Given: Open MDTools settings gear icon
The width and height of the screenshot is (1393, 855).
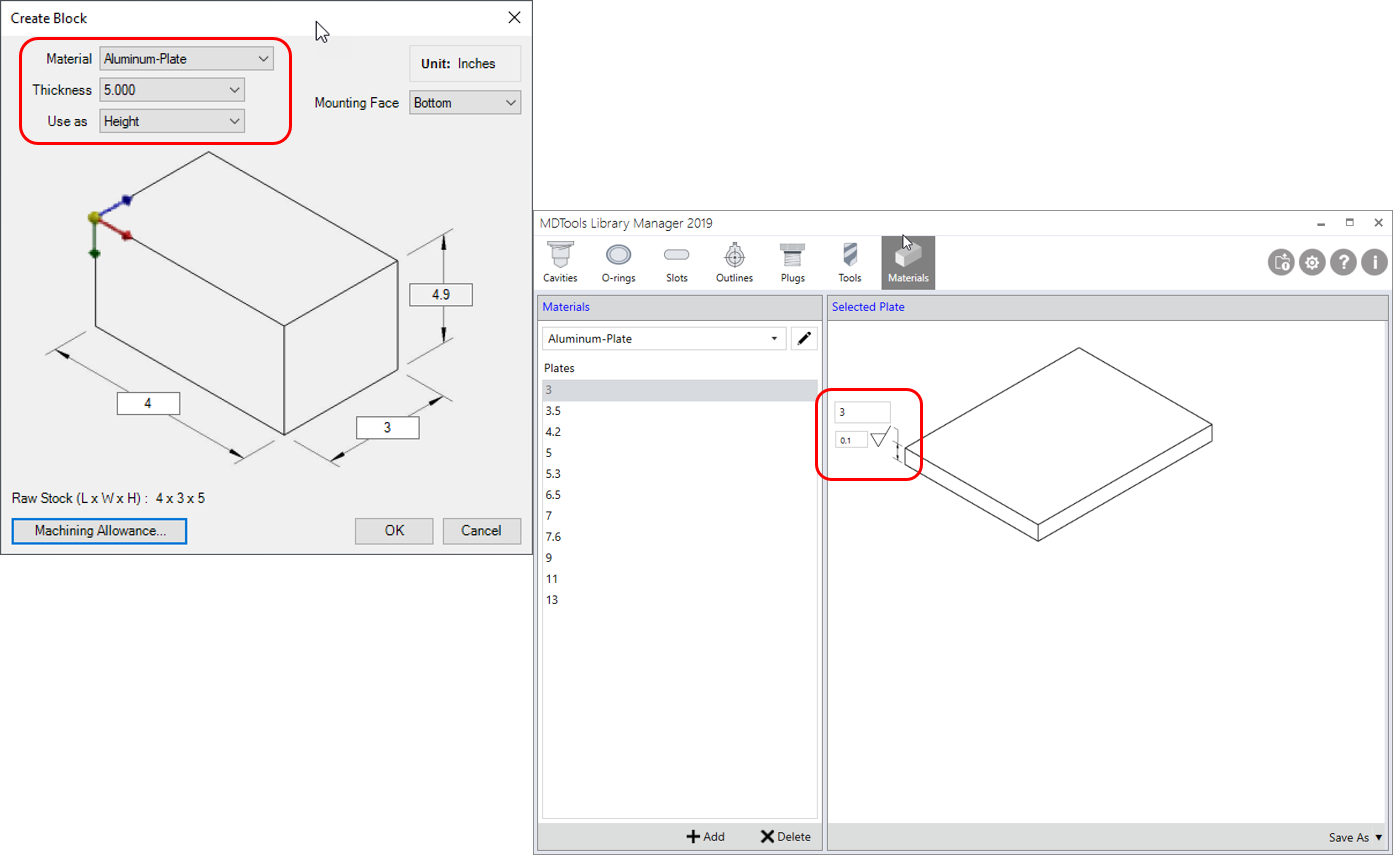Looking at the screenshot, I should [x=1312, y=262].
